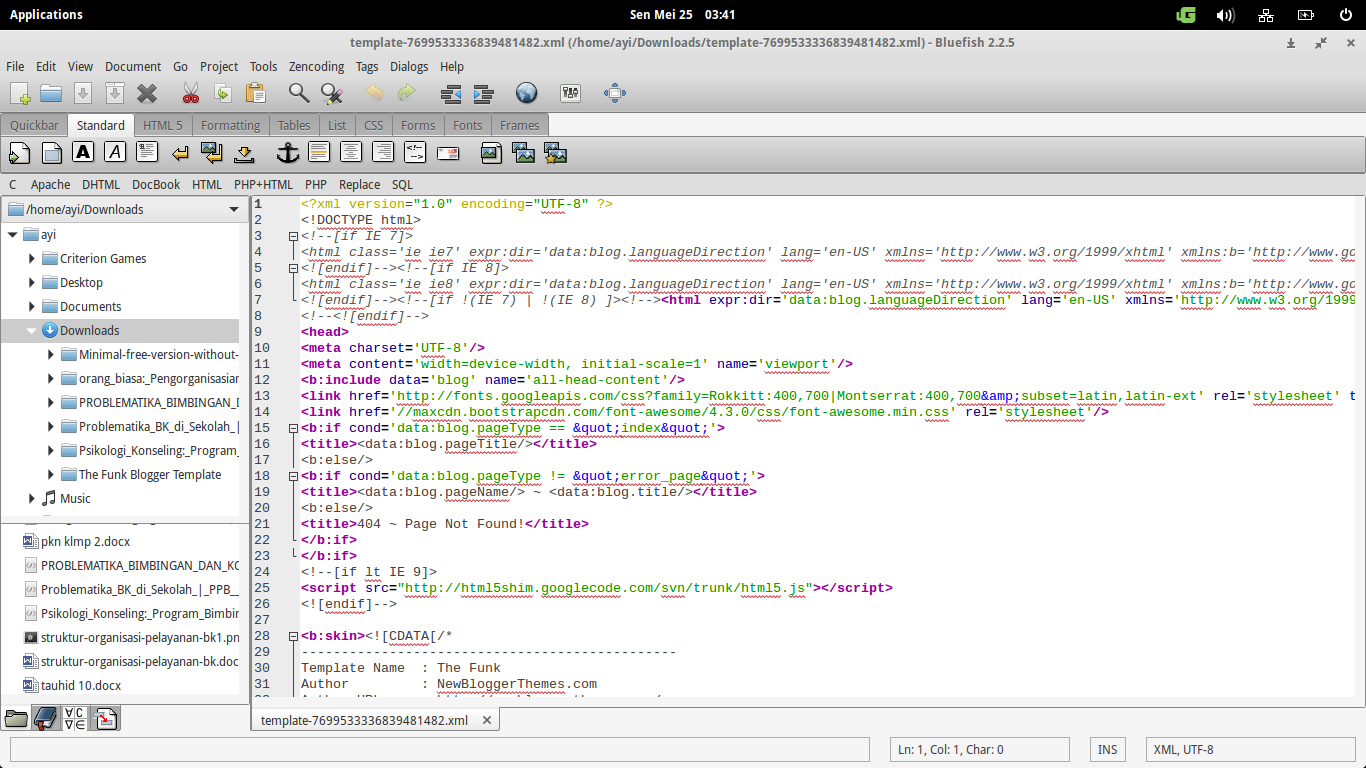Switch to the Formatting toolbar tab
Image resolution: width=1366 pixels, height=768 pixels.
[x=230, y=126]
